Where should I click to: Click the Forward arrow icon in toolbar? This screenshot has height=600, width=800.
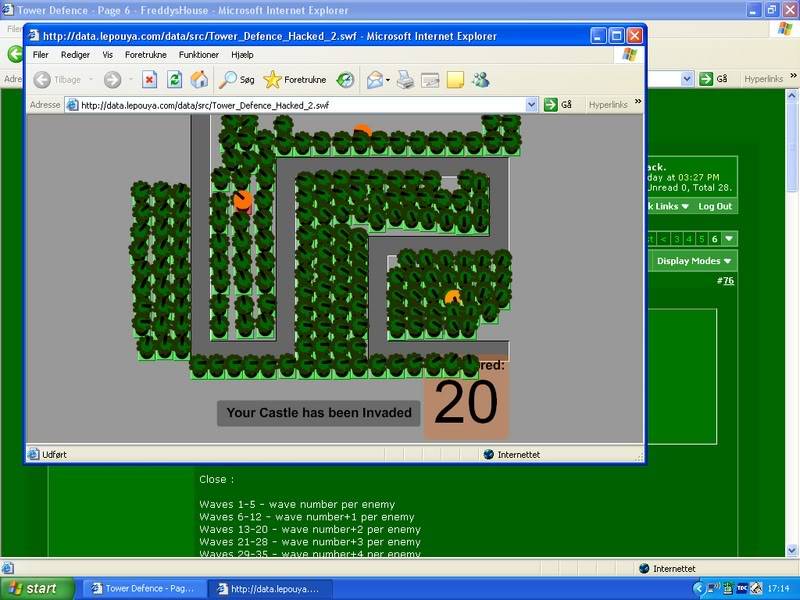coord(112,80)
